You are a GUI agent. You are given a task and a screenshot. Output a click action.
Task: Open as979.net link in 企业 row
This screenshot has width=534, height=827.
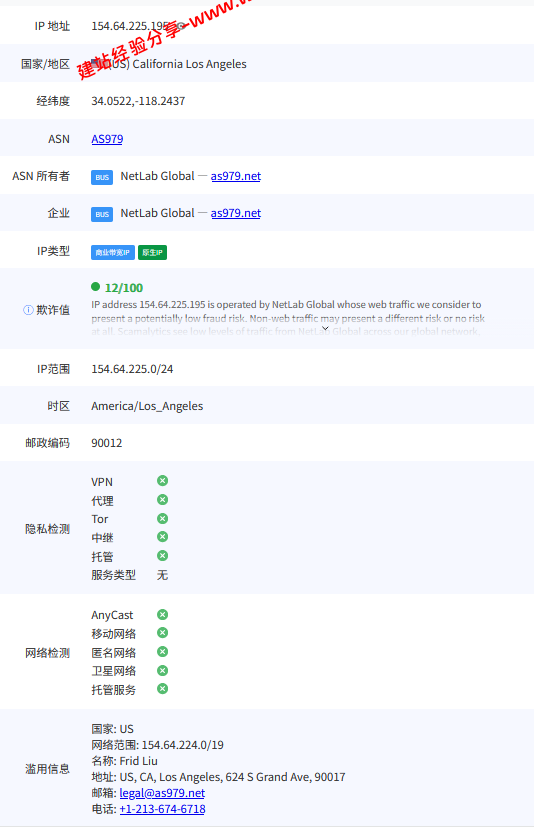[235, 213]
